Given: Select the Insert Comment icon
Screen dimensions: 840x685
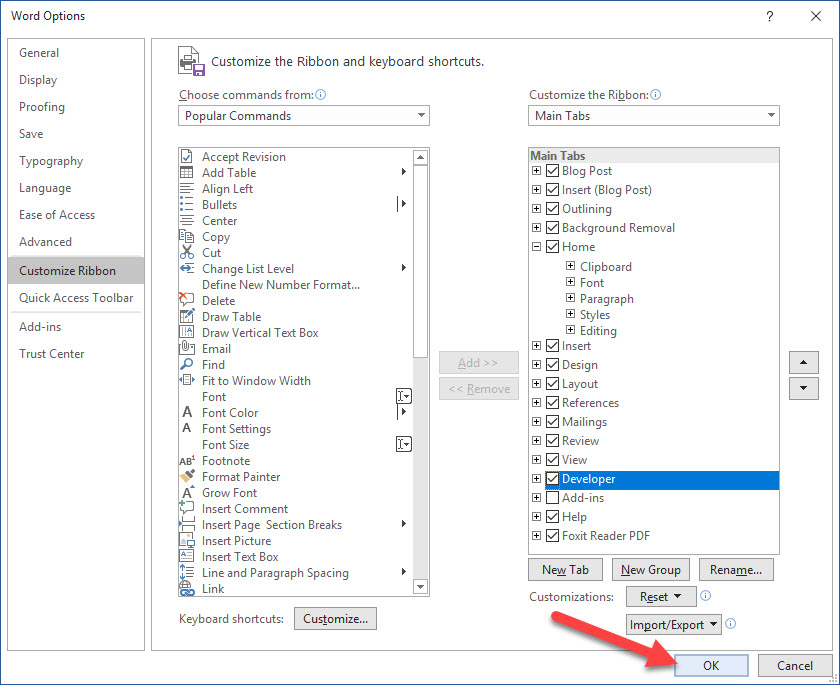Looking at the screenshot, I should pyautogui.click(x=186, y=508).
